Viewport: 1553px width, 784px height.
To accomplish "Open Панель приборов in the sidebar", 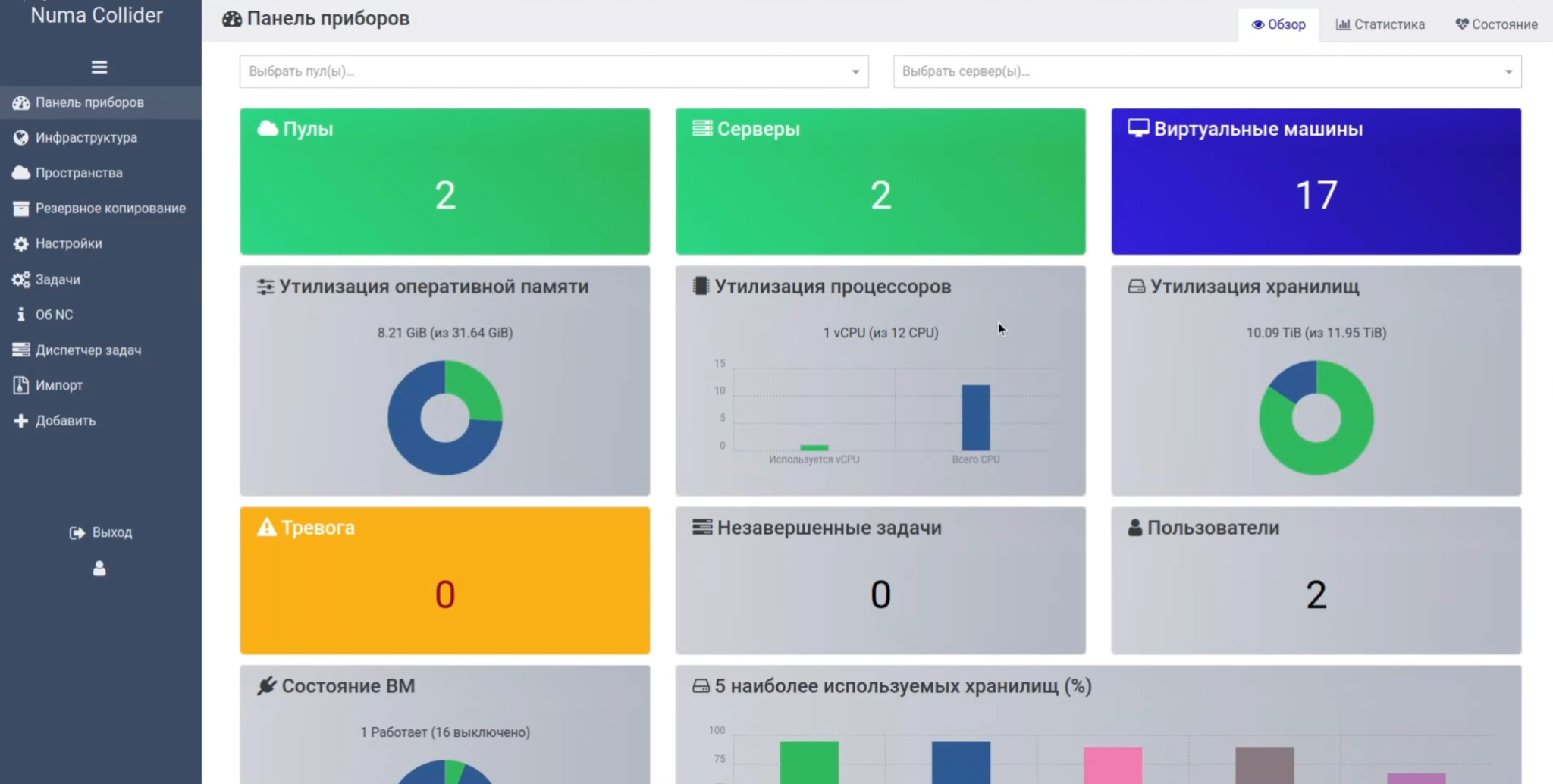I will click(101, 102).
